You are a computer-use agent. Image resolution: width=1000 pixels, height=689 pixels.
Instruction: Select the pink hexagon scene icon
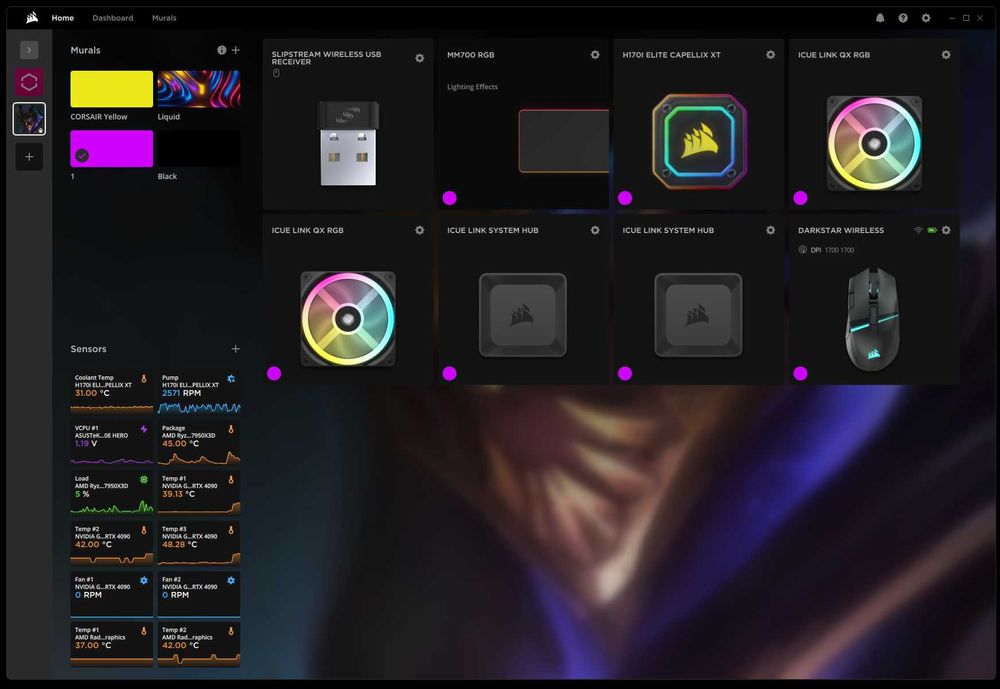(x=29, y=82)
